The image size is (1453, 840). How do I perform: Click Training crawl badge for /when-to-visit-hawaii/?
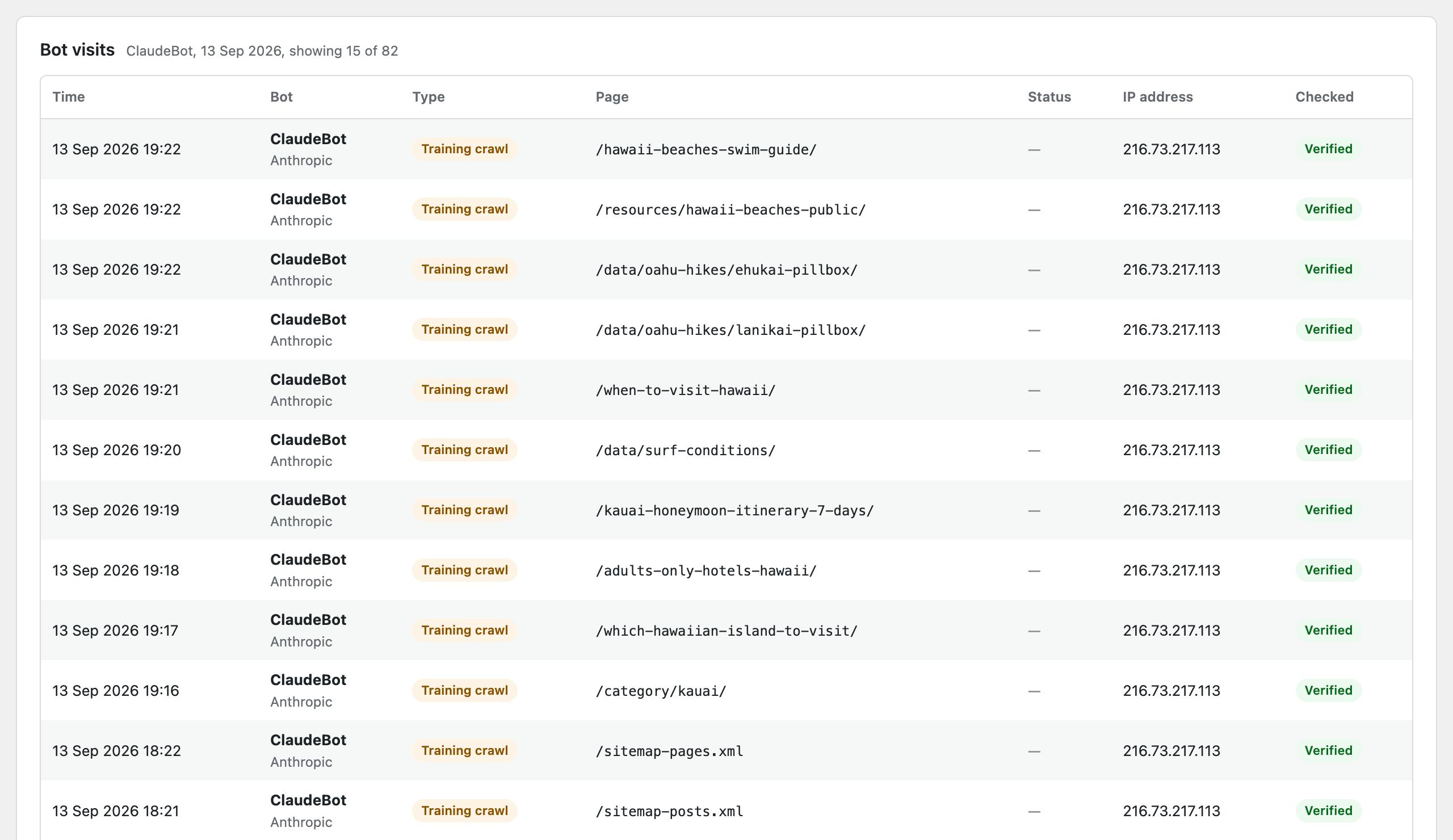464,390
